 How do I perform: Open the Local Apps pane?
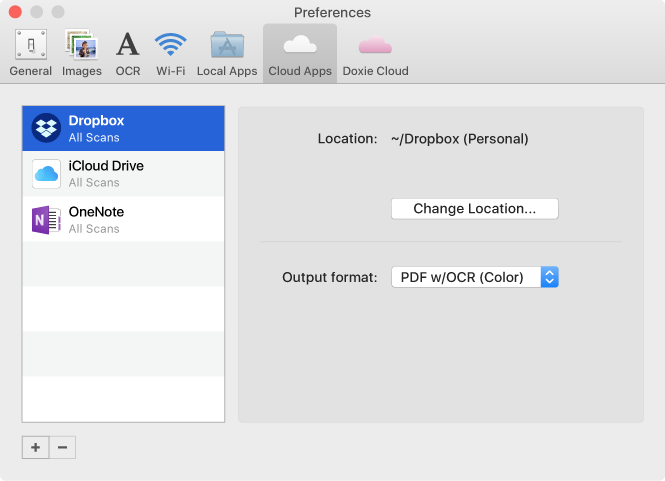[227, 53]
